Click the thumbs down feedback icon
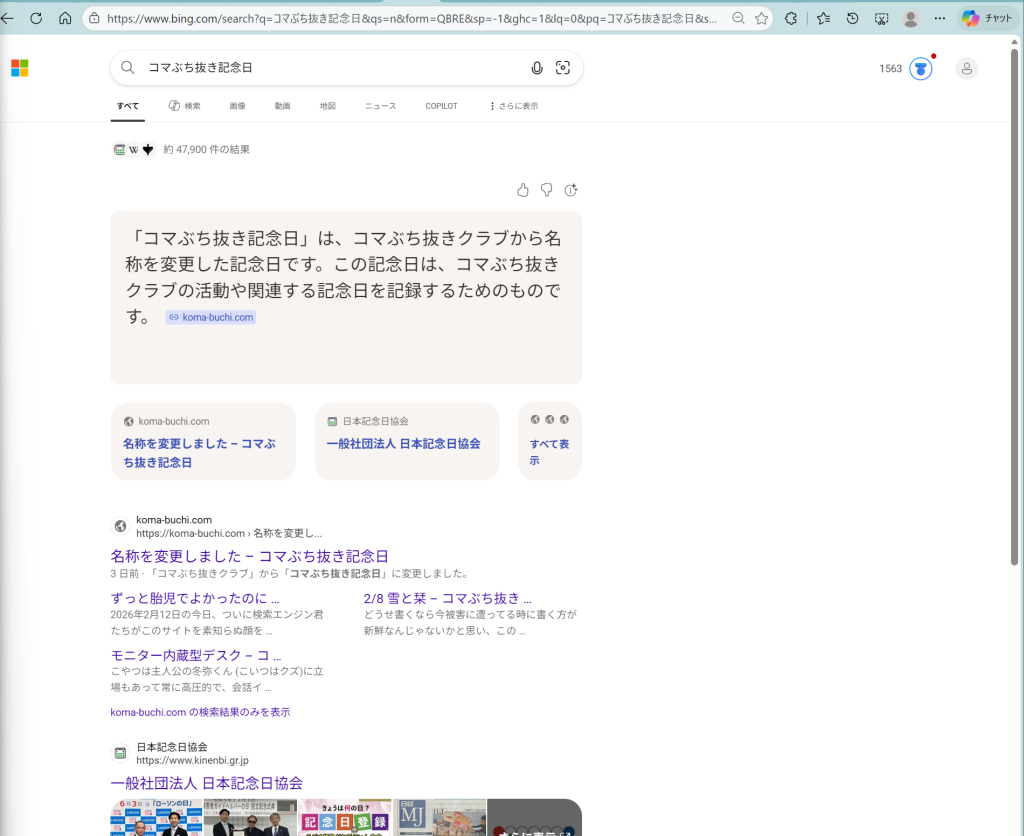 (x=547, y=190)
